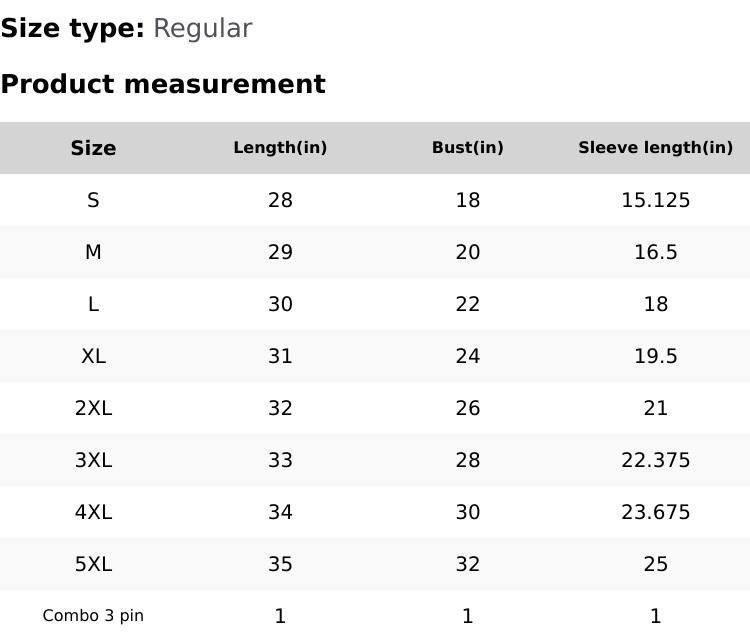750x642 pixels.
Task: Select the M size row label
Action: coord(93,252)
